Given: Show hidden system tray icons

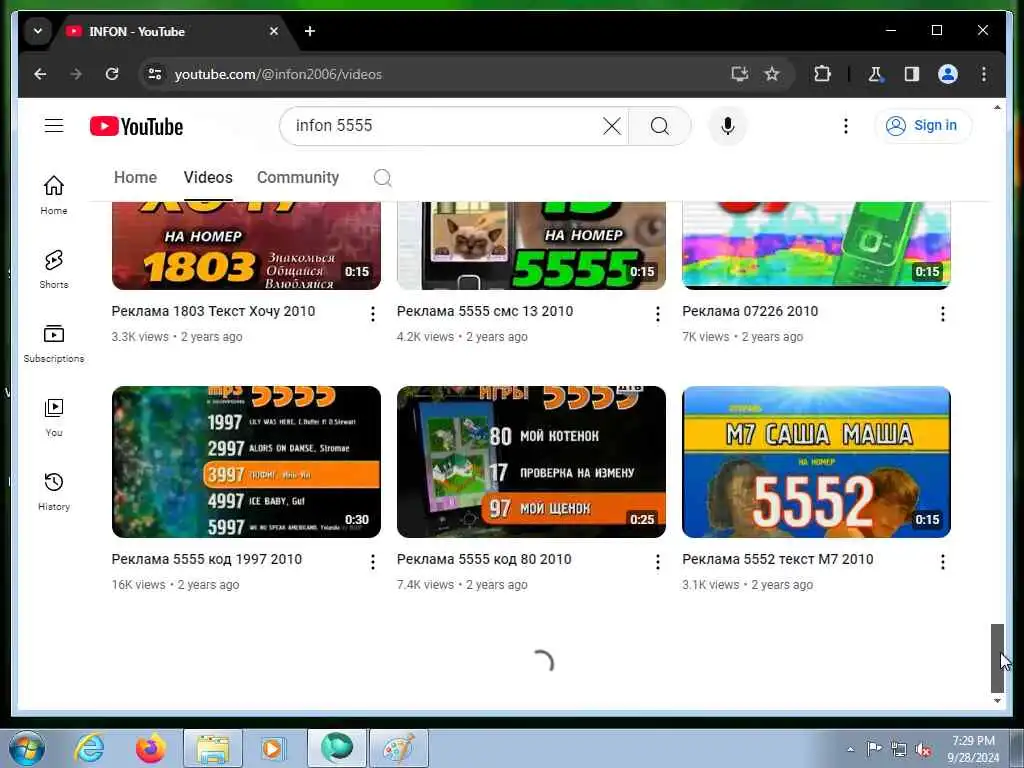Looking at the screenshot, I should coord(850,749).
